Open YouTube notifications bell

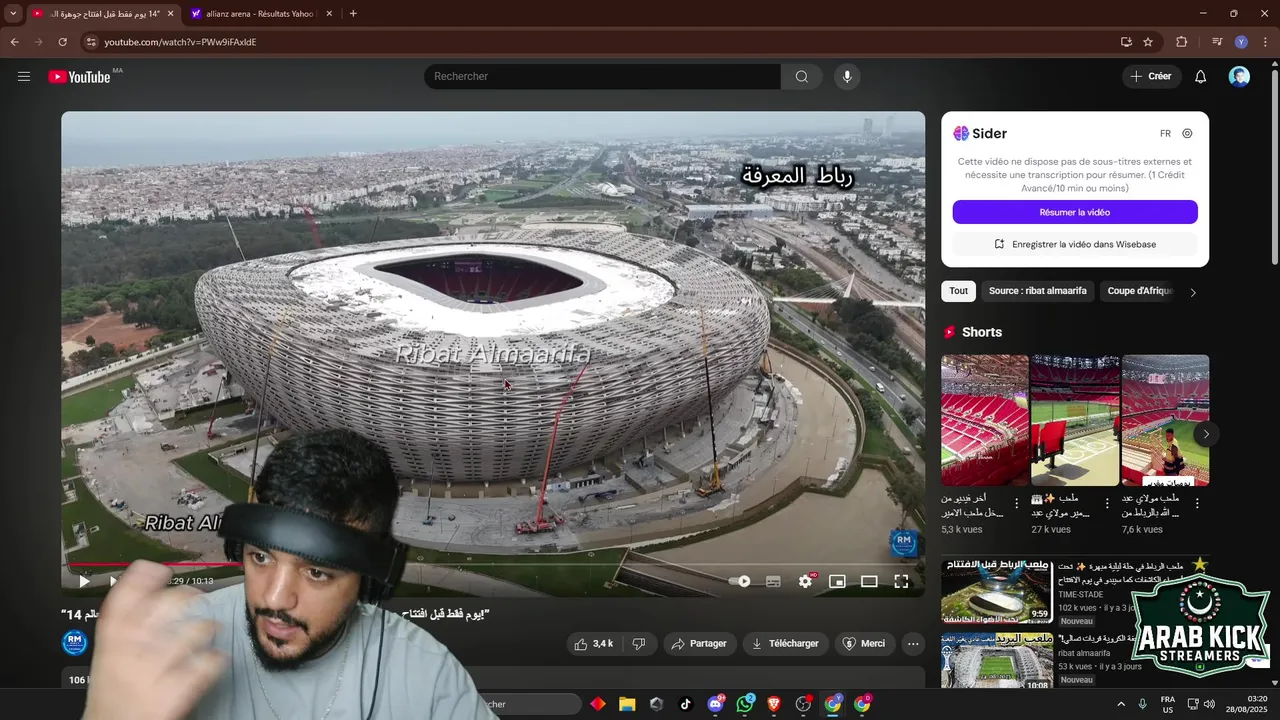pos(1201,77)
